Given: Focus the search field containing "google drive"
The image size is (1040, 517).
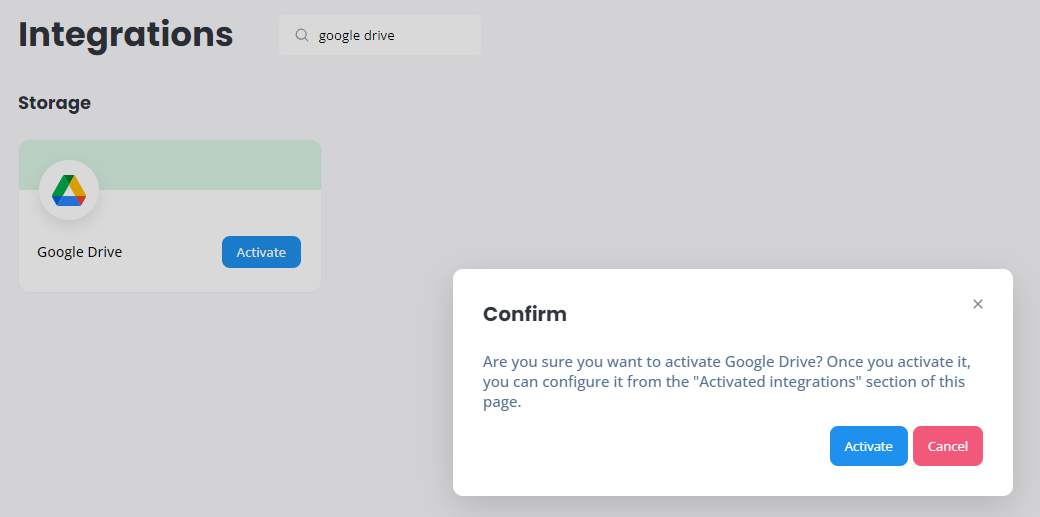Looking at the screenshot, I should (379, 35).
